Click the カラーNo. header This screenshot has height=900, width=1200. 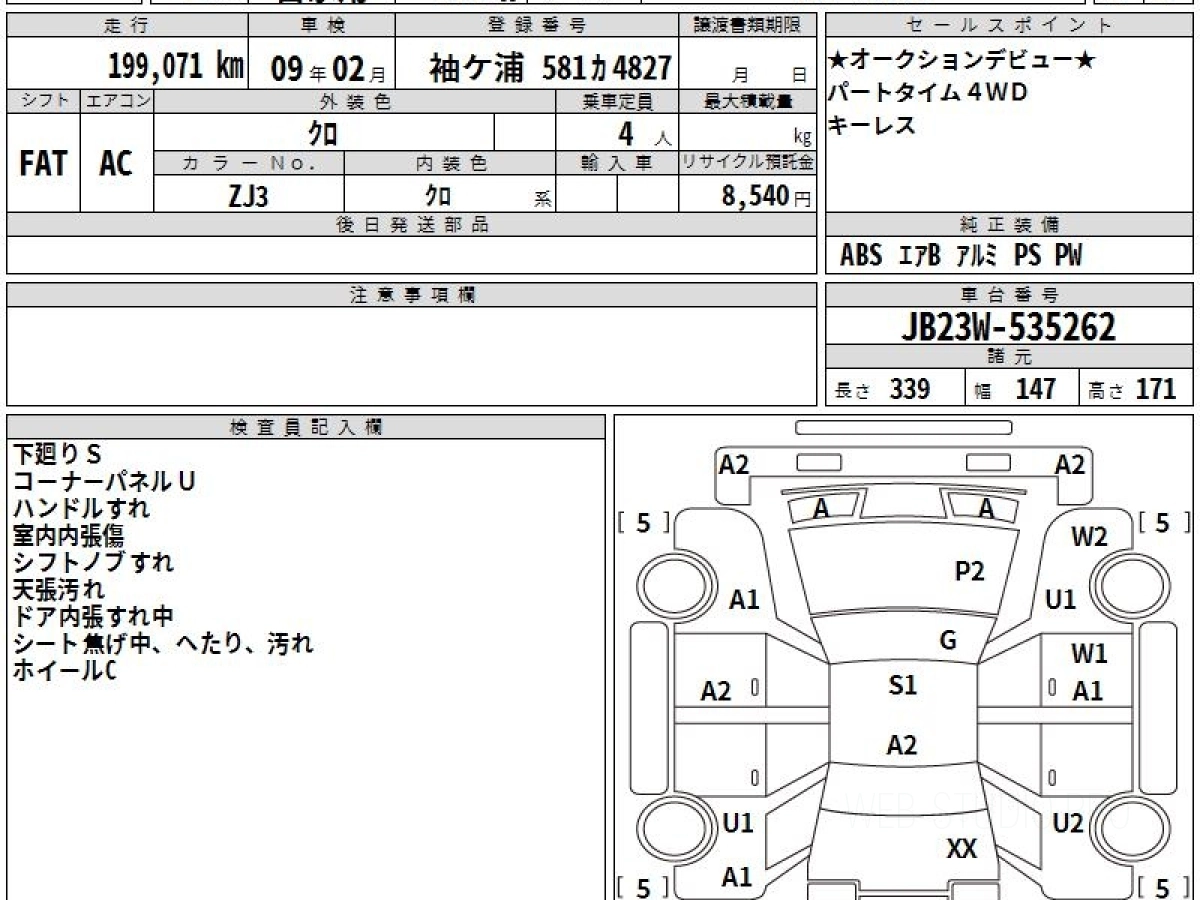249,163
